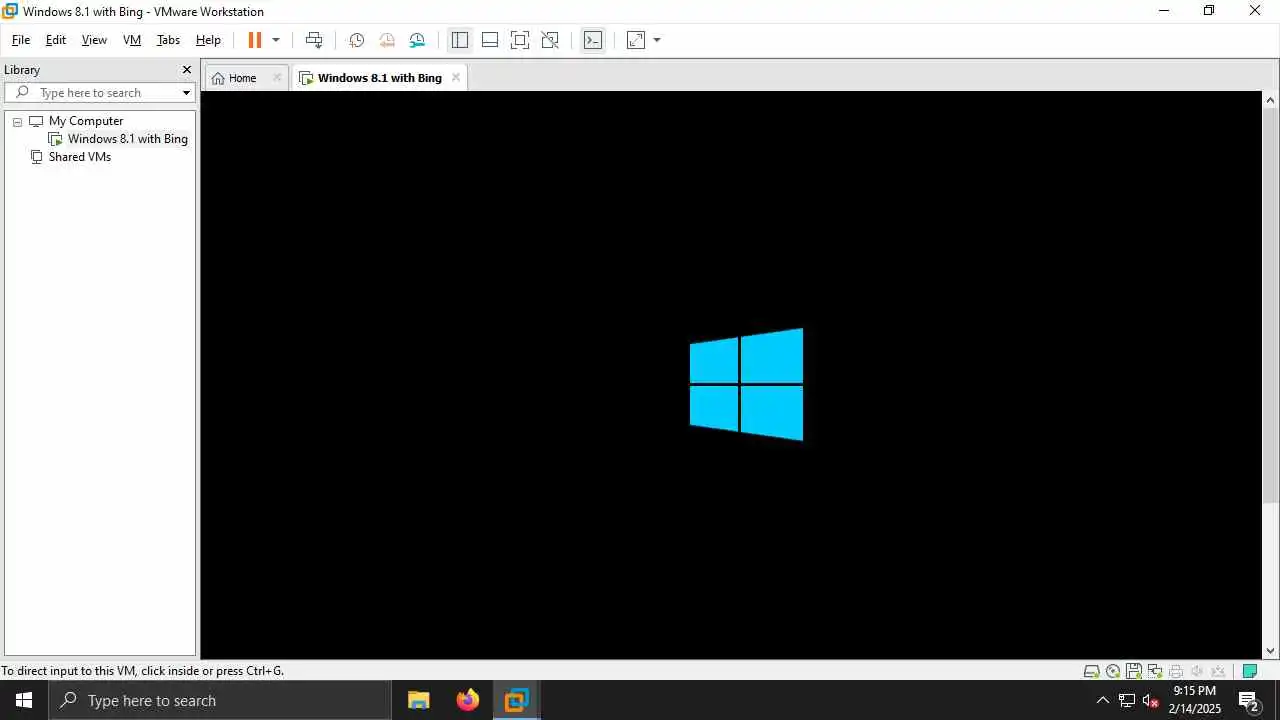Open the network tray icon
This screenshot has width=1280, height=720.
[1127, 700]
